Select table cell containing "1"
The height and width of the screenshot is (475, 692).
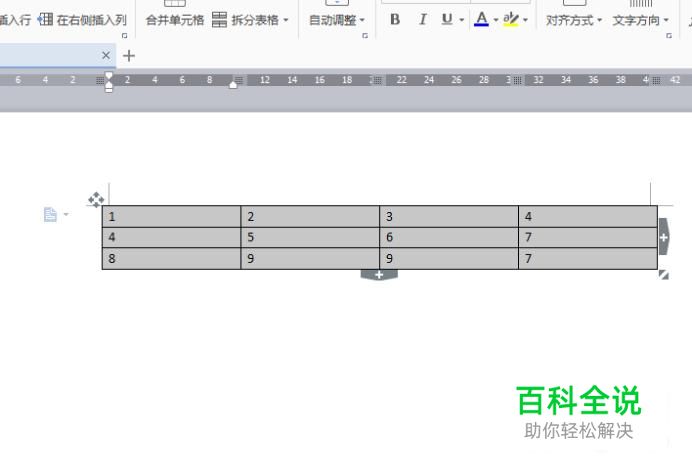(171, 216)
